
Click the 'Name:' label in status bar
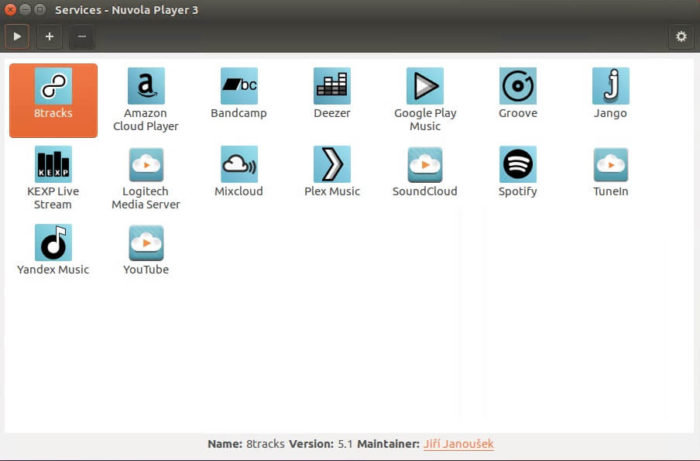(225, 444)
